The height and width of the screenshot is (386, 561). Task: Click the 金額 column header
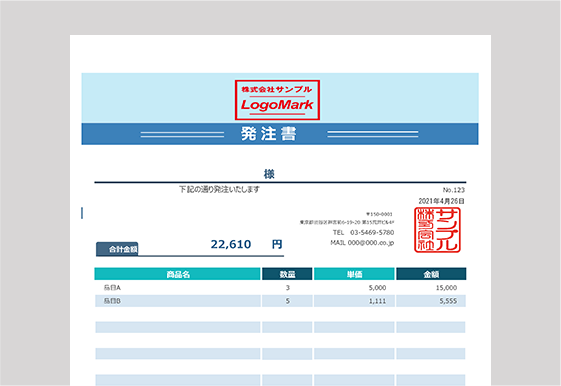(431, 274)
